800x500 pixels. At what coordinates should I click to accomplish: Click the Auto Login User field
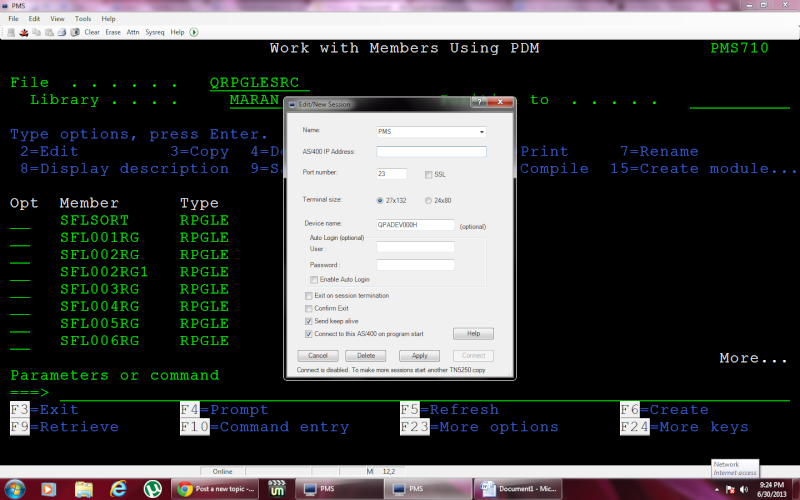coord(415,247)
